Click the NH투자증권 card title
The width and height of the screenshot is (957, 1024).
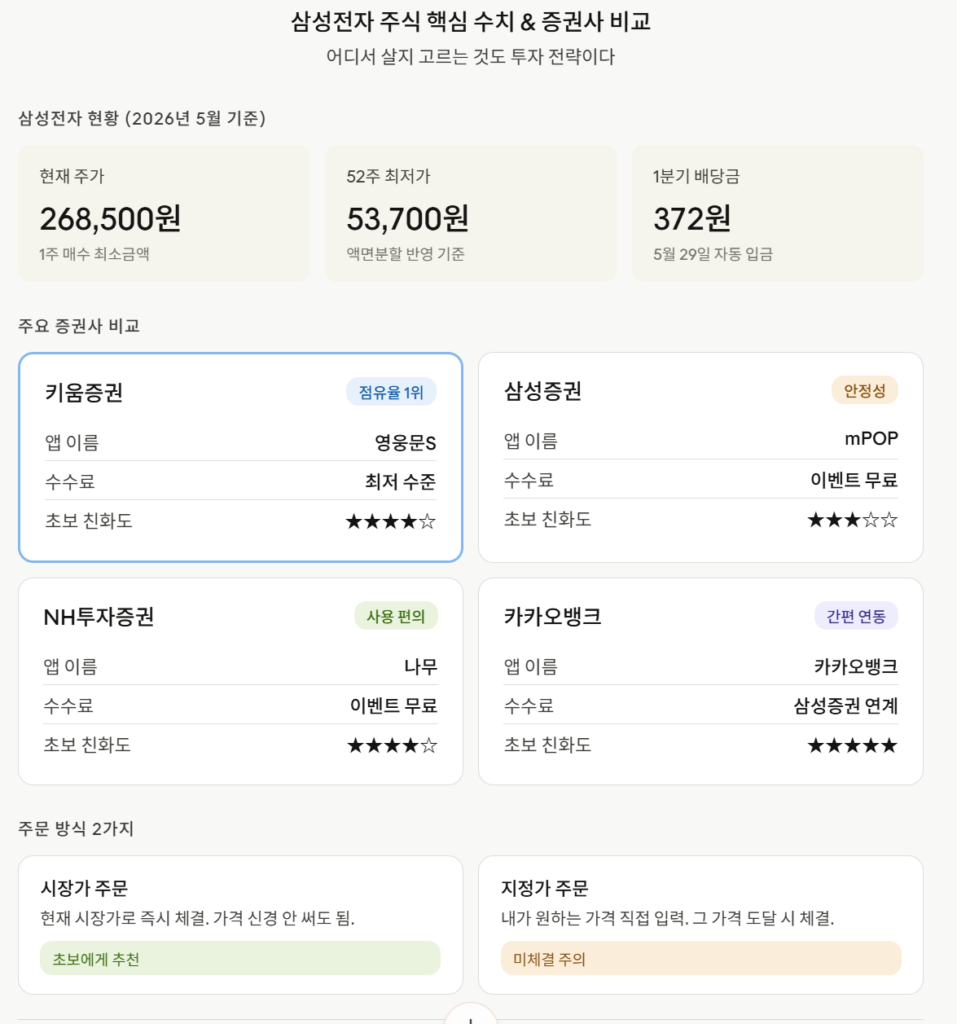pyautogui.click(x=99, y=616)
